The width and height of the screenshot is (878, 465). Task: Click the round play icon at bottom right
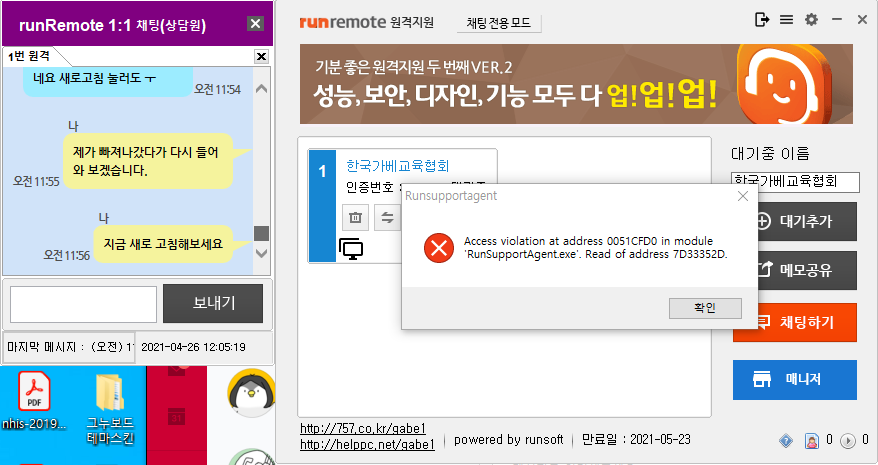[847, 440]
